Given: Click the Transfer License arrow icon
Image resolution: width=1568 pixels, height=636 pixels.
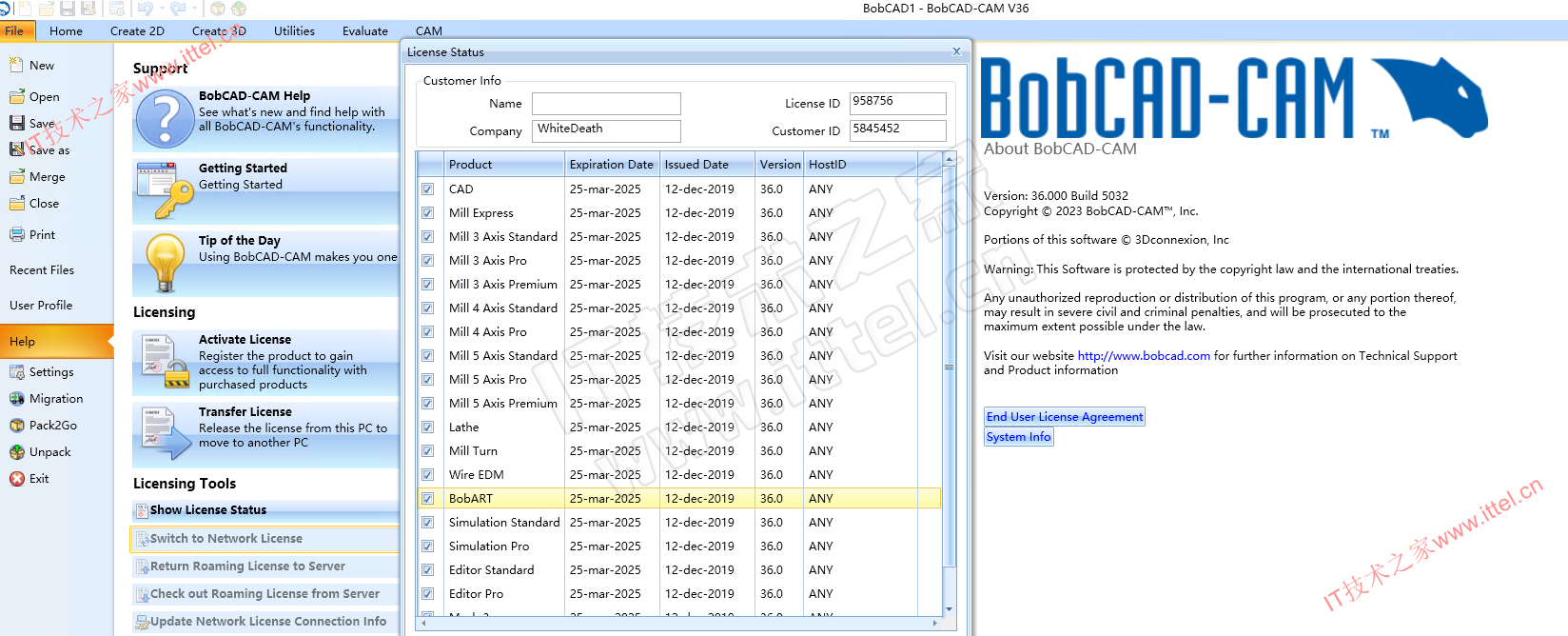Looking at the screenshot, I should [x=166, y=434].
